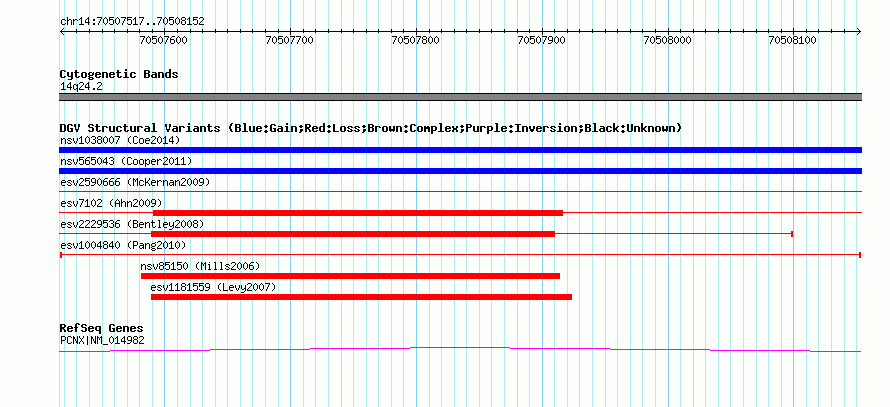Select the red esv1181559 loss bar
This screenshot has width=890, height=407.
coord(361,297)
